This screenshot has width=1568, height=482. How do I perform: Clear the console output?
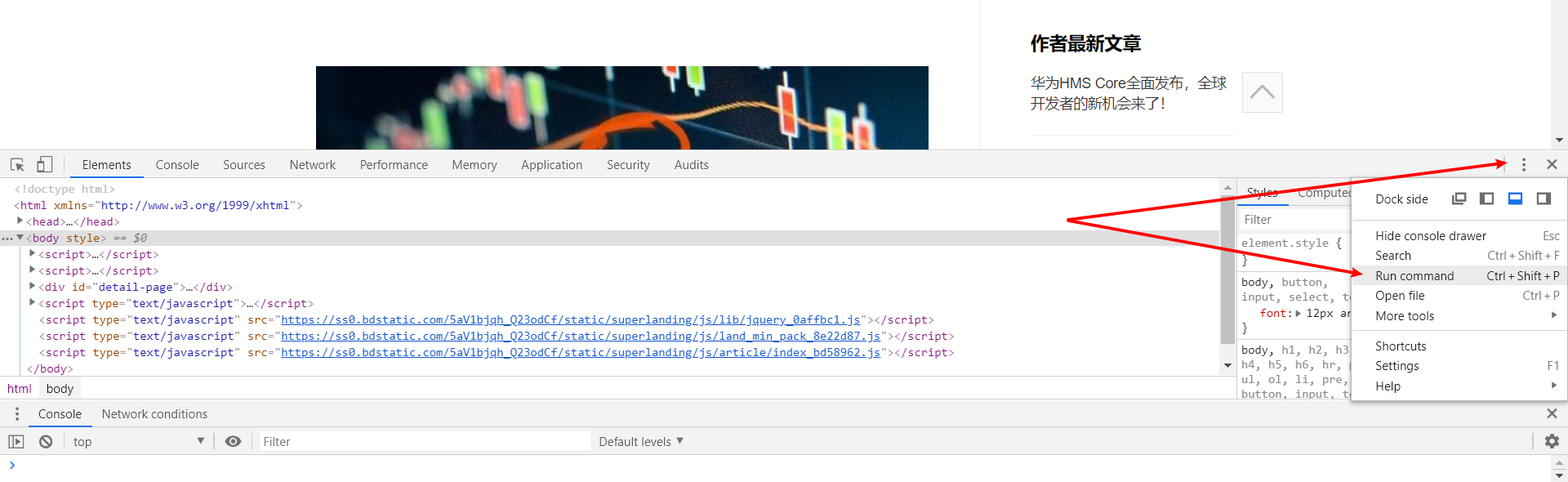click(46, 442)
